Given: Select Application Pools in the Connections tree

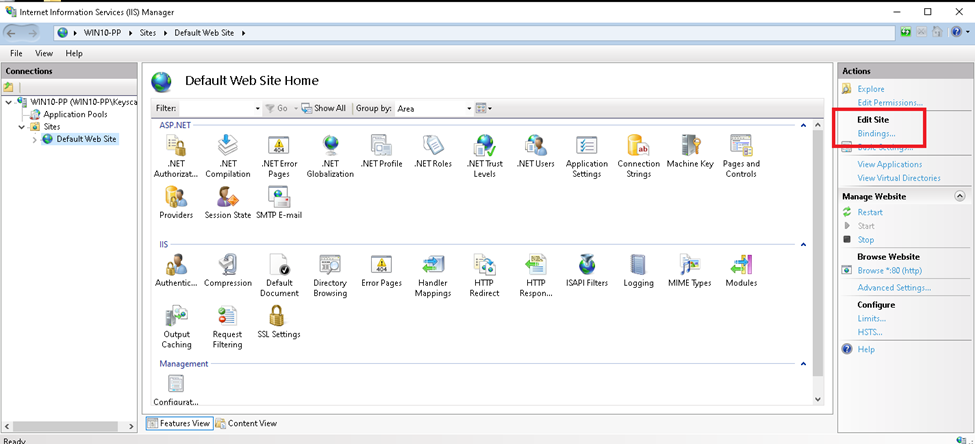Looking at the screenshot, I should 75,114.
